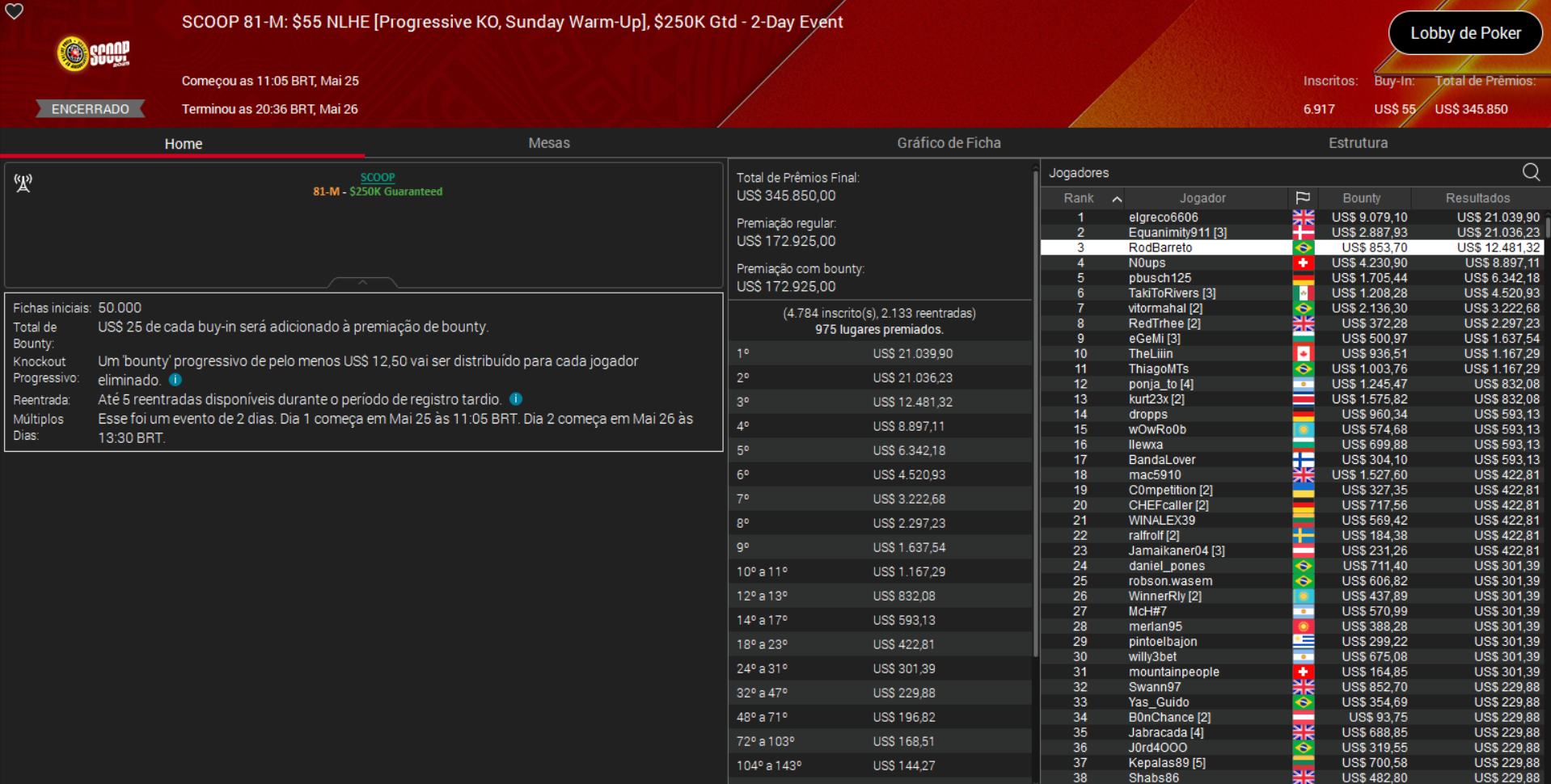The height and width of the screenshot is (784, 1551).
Task: Select player pbusch125
Action: (x=1160, y=278)
